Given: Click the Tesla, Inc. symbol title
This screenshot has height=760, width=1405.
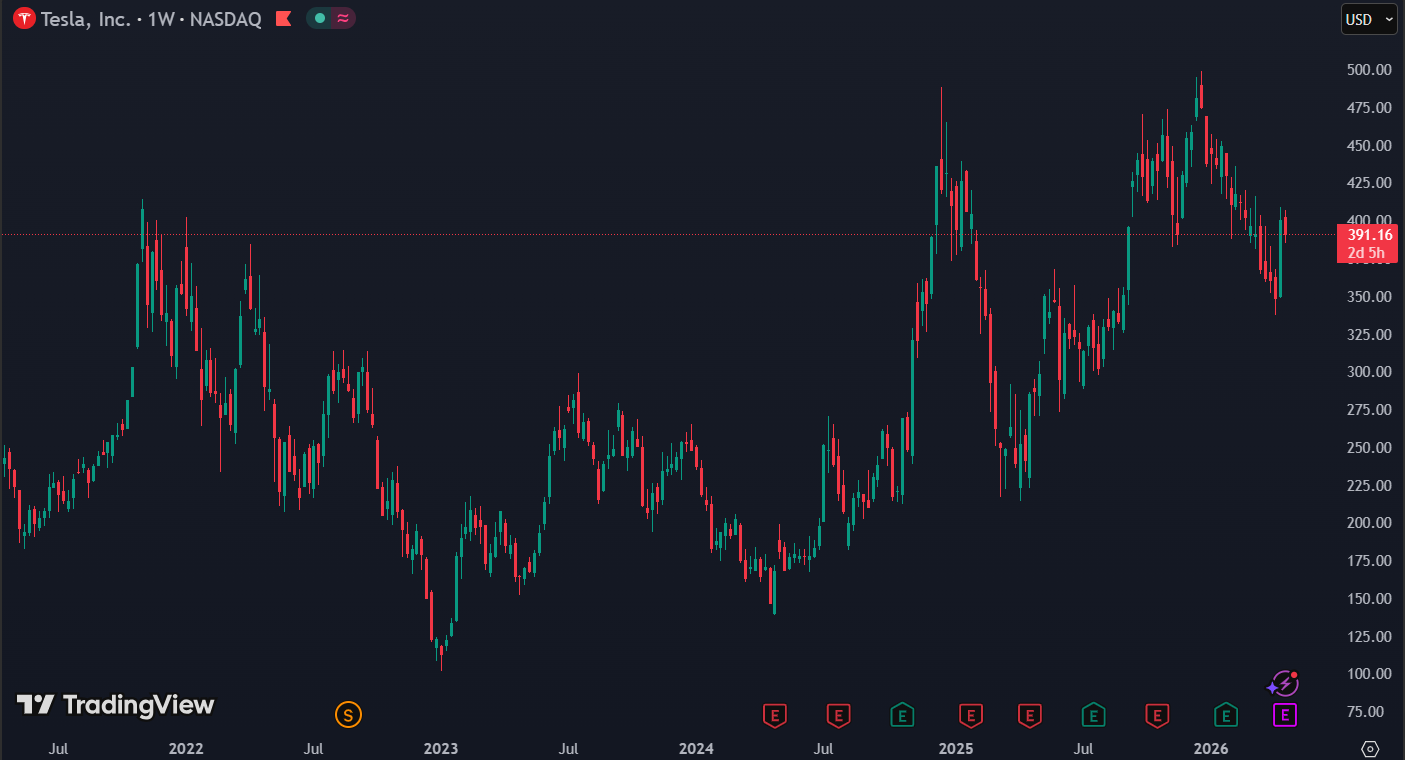Looking at the screenshot, I should pos(85,19).
